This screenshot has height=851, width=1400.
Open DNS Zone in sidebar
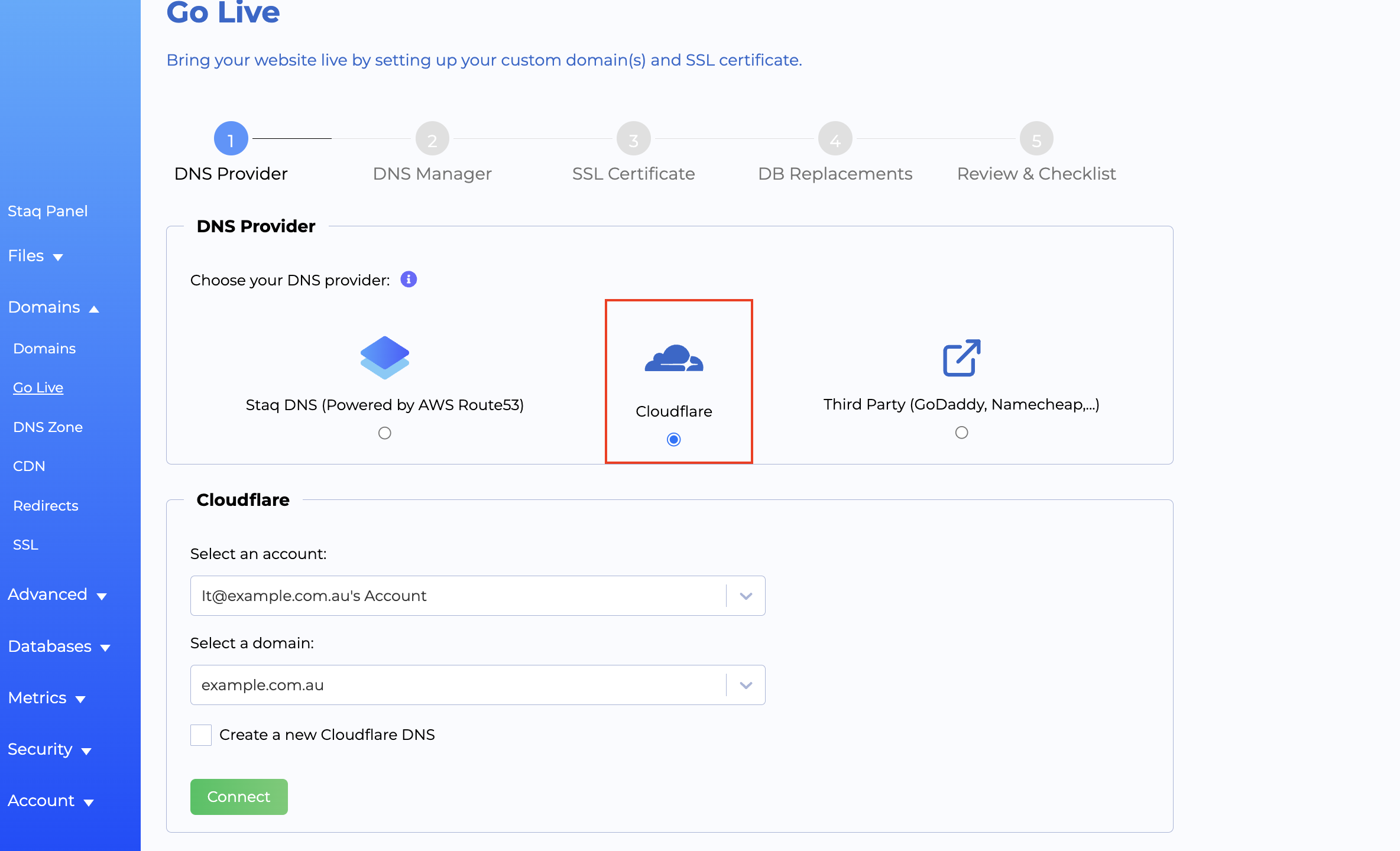click(x=48, y=427)
